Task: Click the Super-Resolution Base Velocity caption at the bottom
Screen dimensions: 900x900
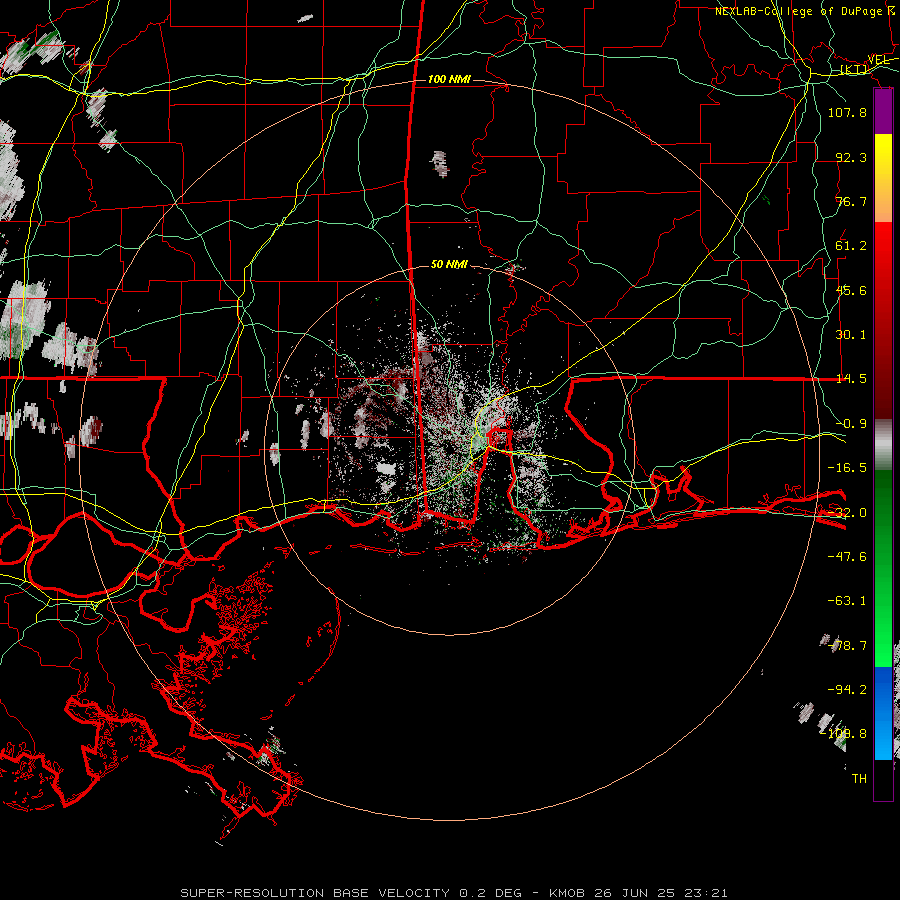Action: [x=454, y=893]
